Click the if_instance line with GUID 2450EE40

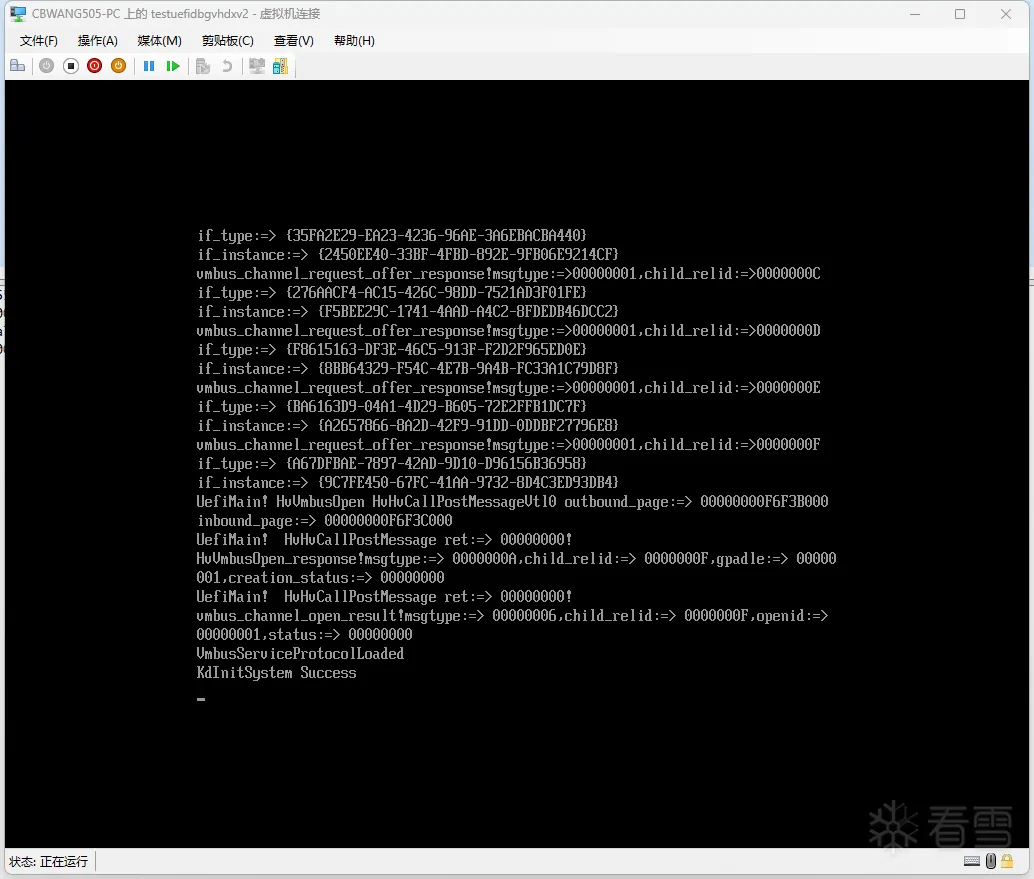pyautogui.click(x=408, y=255)
